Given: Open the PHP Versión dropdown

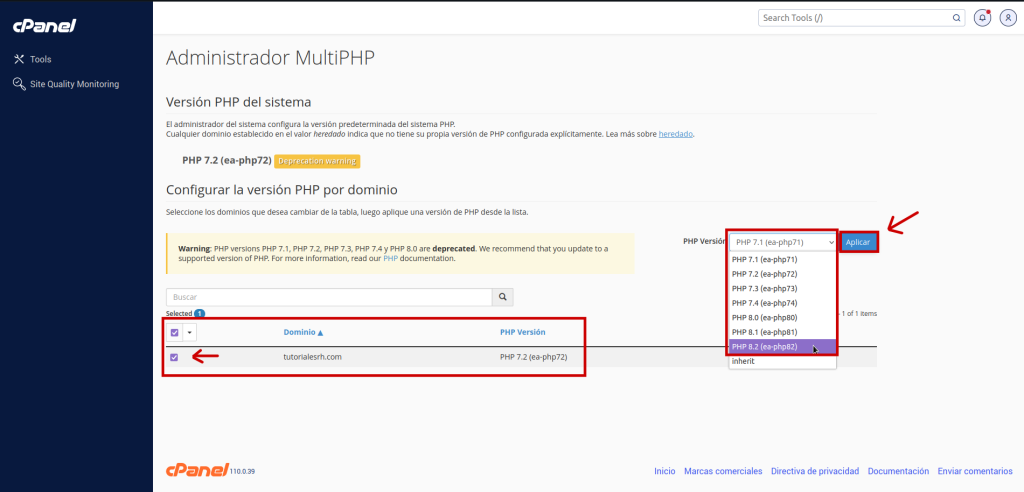Looking at the screenshot, I should [x=781, y=242].
